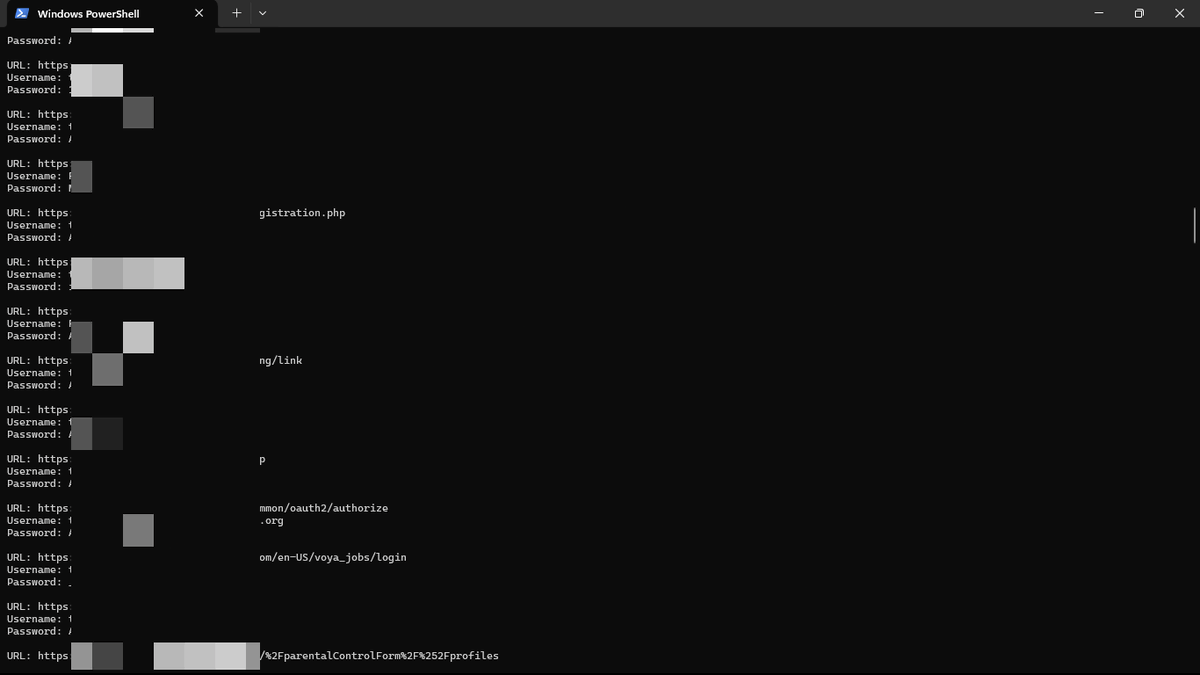This screenshot has height=675, width=1200.
Task: Close the Windows PowerShell tab
Action: click(x=199, y=14)
